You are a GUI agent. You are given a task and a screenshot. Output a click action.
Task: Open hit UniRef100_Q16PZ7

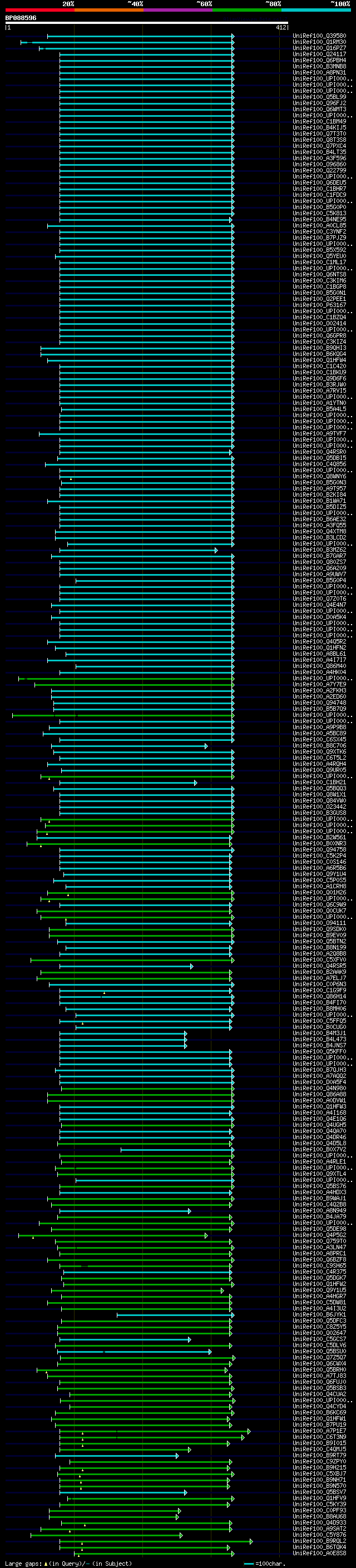pyautogui.click(x=319, y=48)
